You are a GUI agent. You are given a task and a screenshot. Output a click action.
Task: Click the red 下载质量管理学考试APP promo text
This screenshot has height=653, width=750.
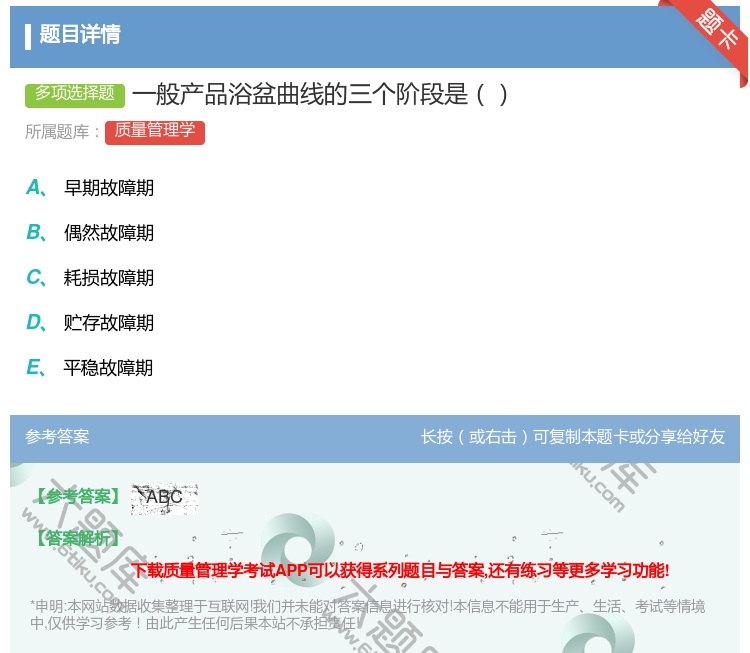pos(400,570)
